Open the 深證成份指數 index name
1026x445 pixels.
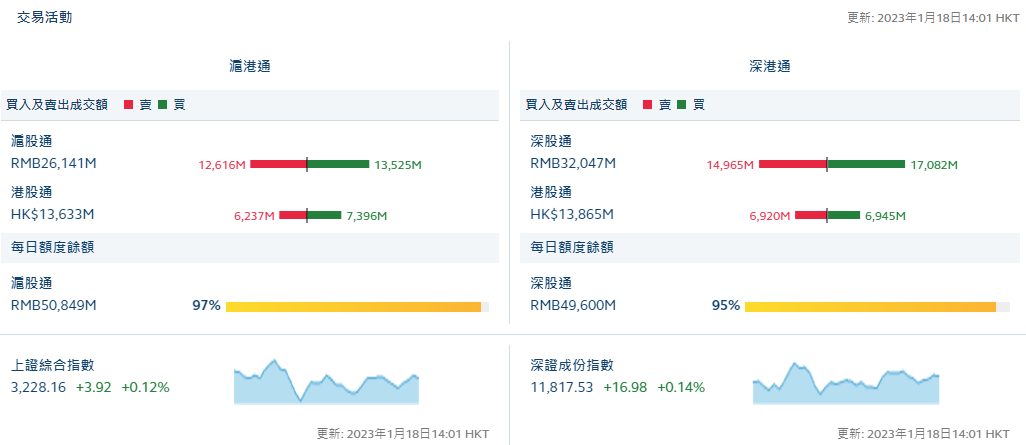click(571, 366)
